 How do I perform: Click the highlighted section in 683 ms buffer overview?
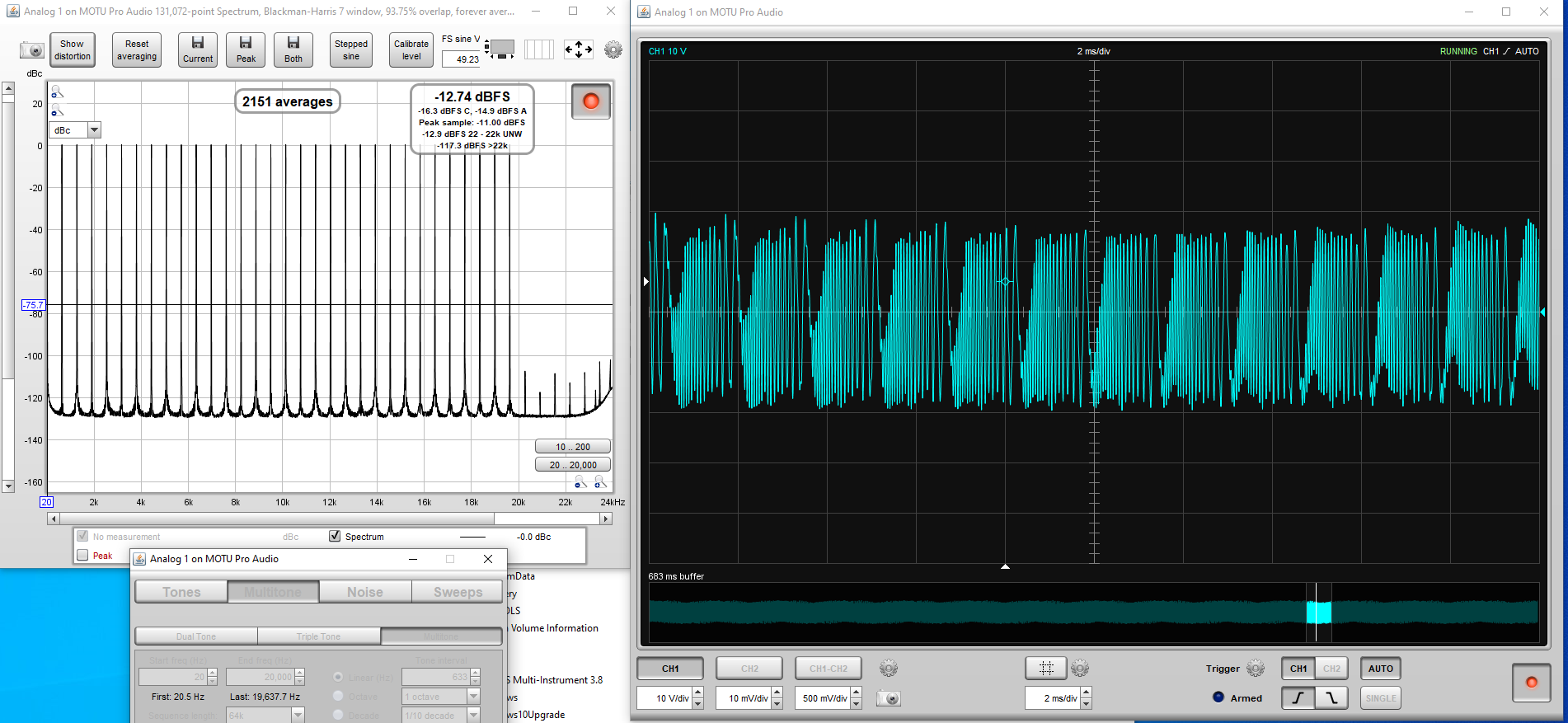click(1319, 612)
